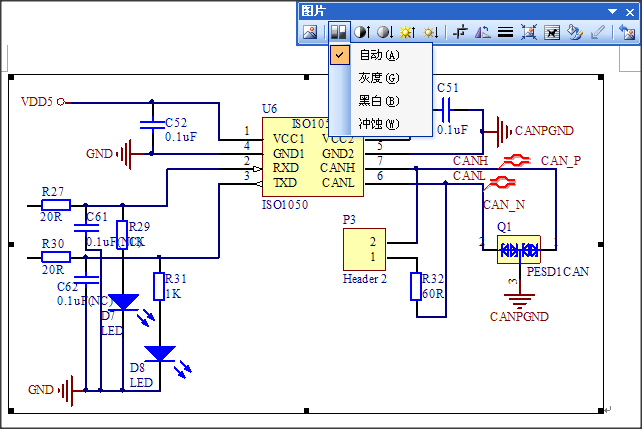Choose 黑白(B) black and white mode

pos(381,101)
